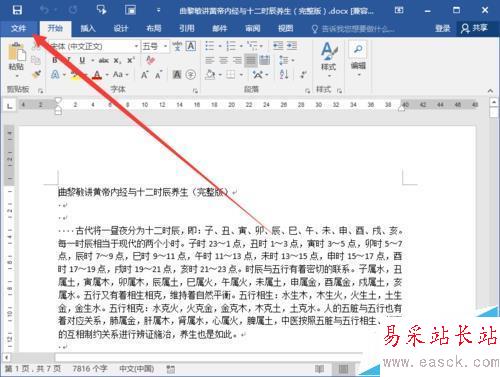Switch to the 引用 (References) tab

point(187,29)
